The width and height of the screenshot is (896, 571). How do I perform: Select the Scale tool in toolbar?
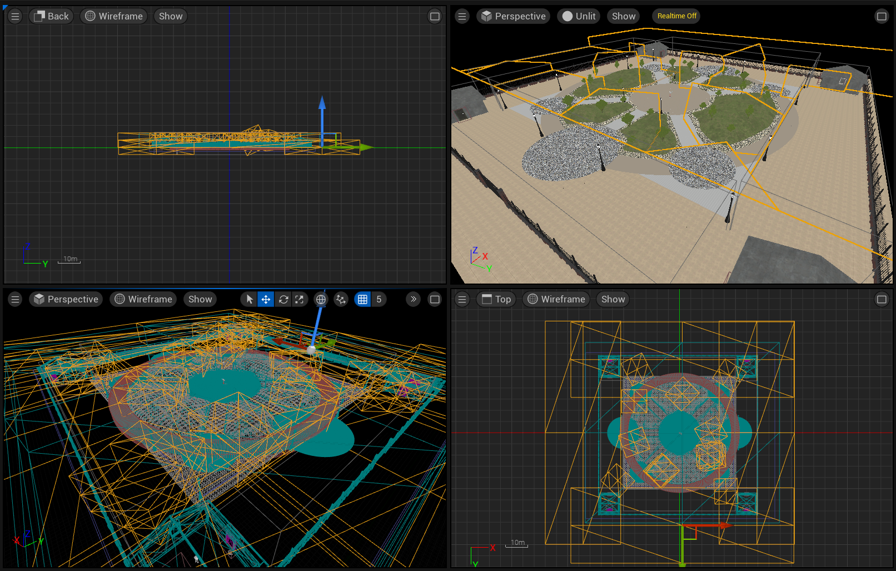(299, 299)
